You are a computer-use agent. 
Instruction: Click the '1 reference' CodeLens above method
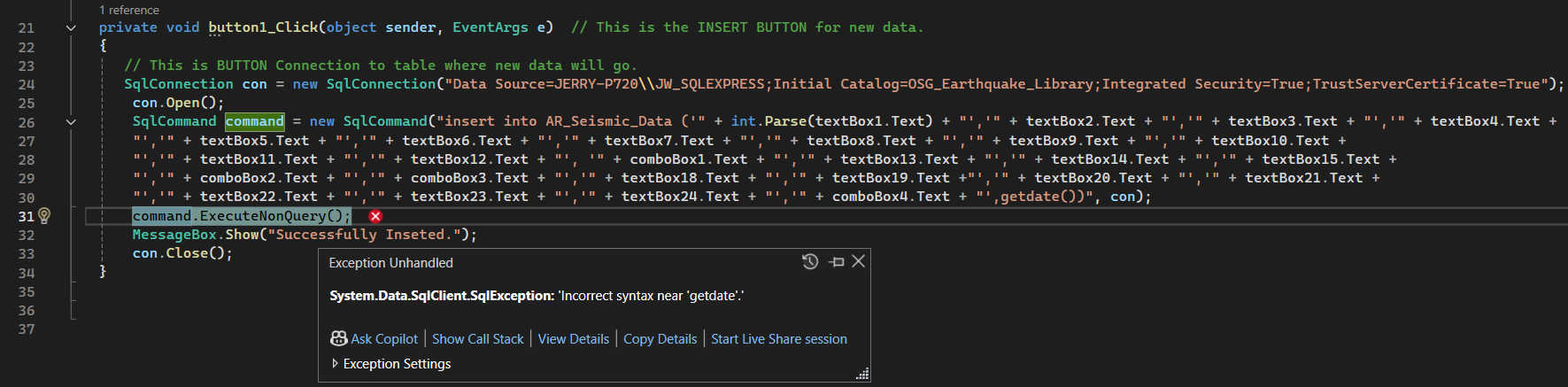129,10
